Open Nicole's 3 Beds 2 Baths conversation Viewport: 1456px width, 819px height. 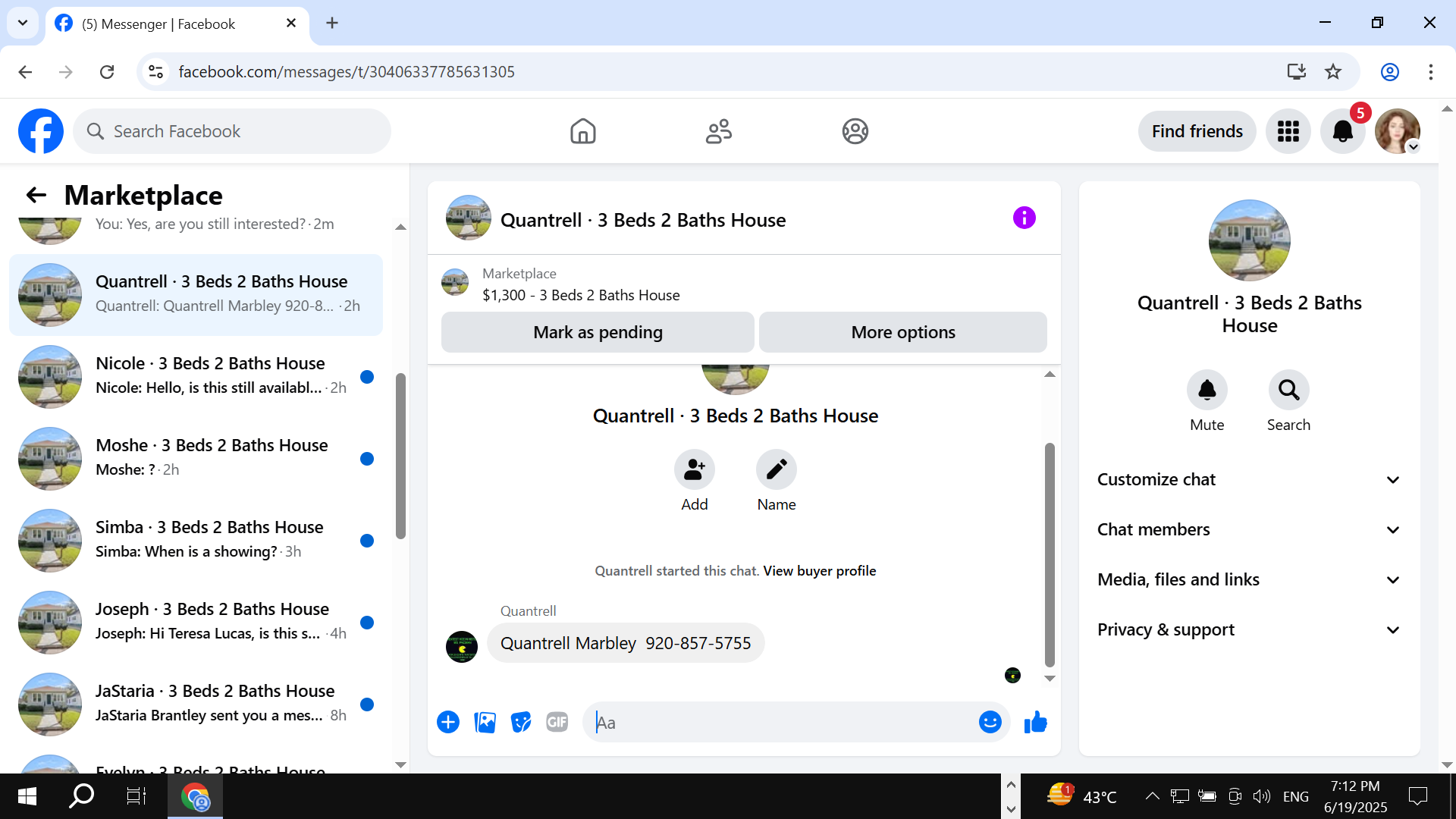(196, 376)
